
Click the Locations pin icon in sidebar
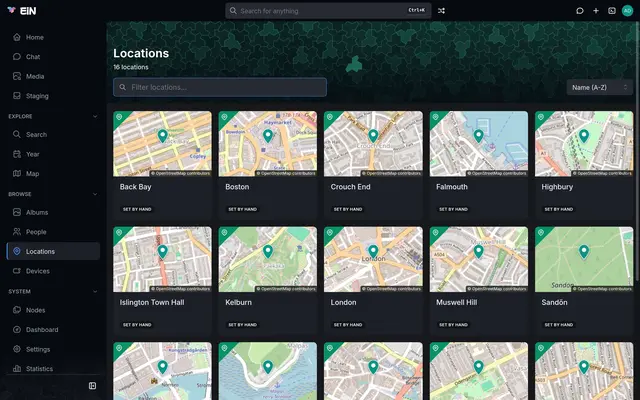coord(17,251)
